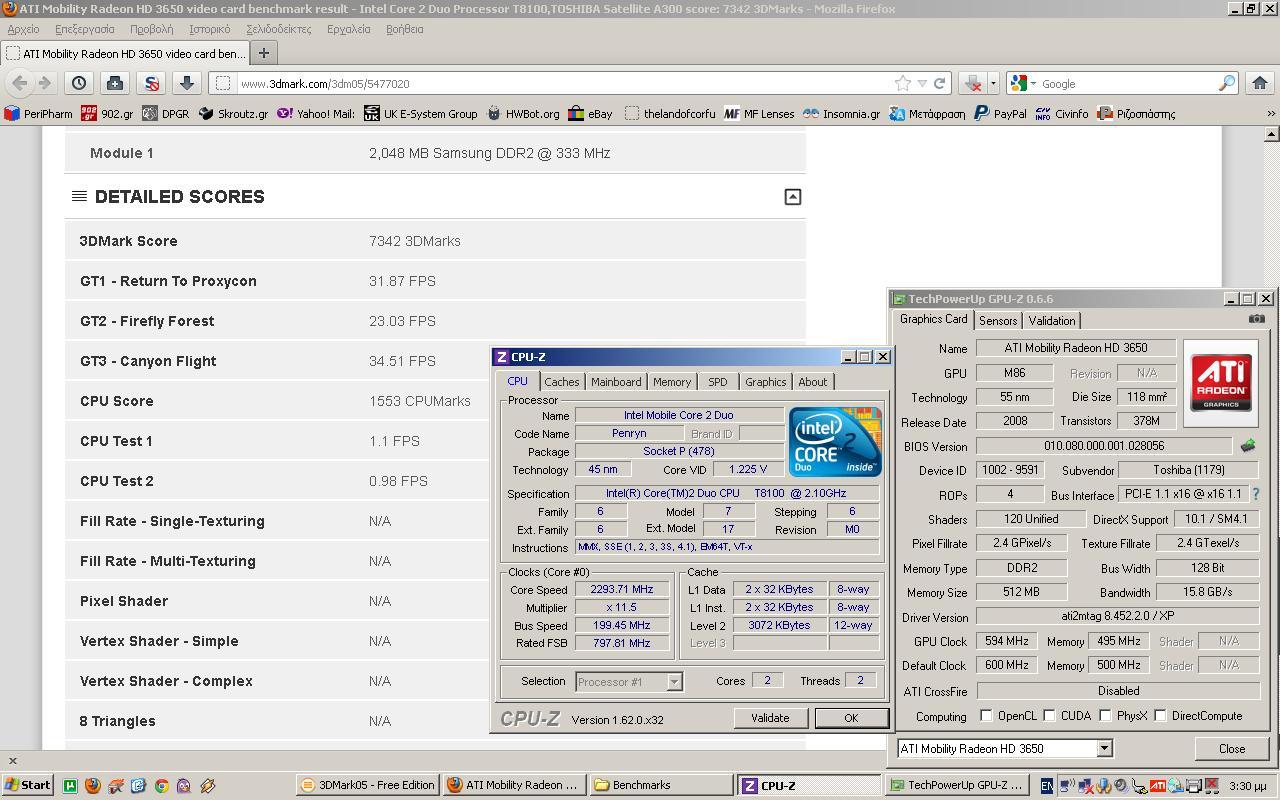Open the PeriPharm bookmark
Viewport: 1280px width, 800px height.
click(x=38, y=114)
